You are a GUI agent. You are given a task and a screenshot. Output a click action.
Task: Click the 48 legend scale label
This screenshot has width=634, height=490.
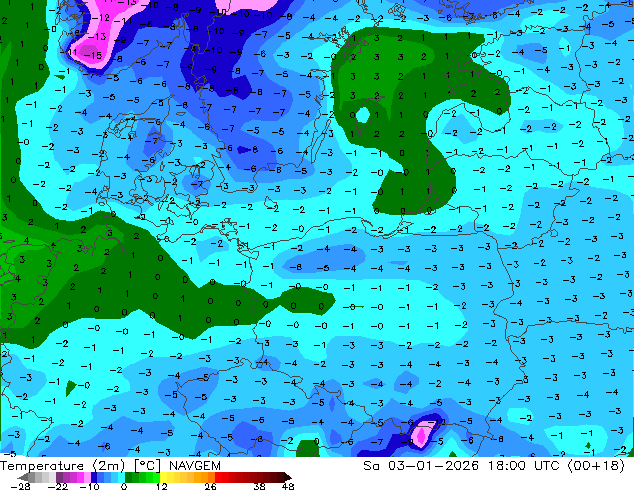coord(288,486)
